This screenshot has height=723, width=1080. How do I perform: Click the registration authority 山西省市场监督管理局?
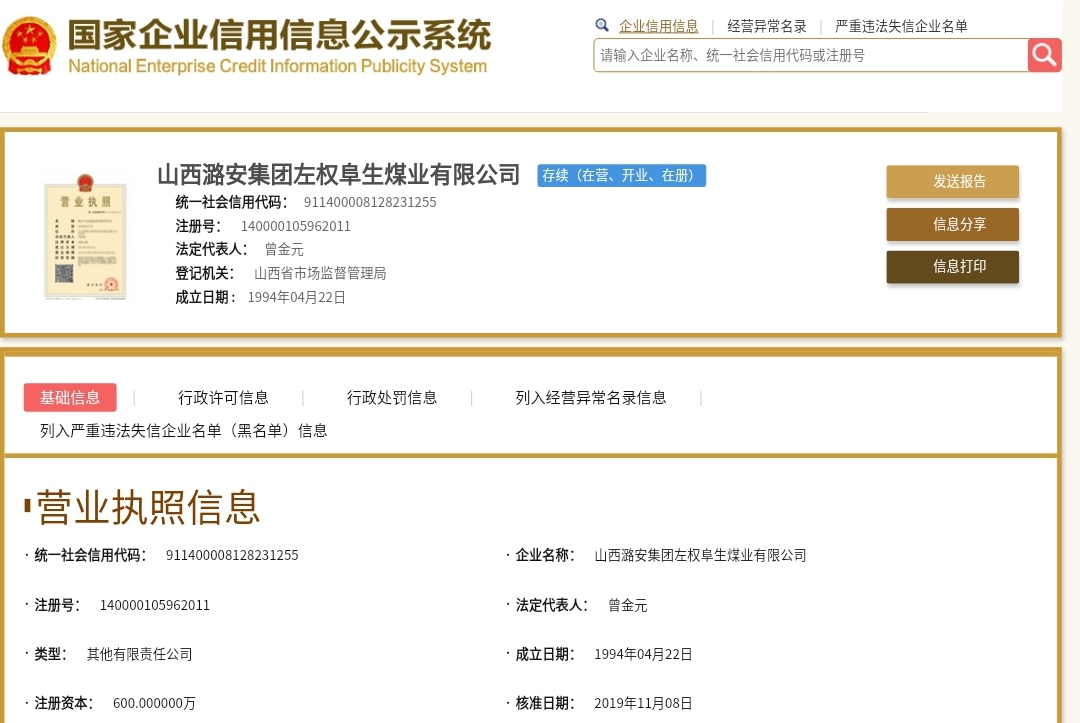coord(320,273)
